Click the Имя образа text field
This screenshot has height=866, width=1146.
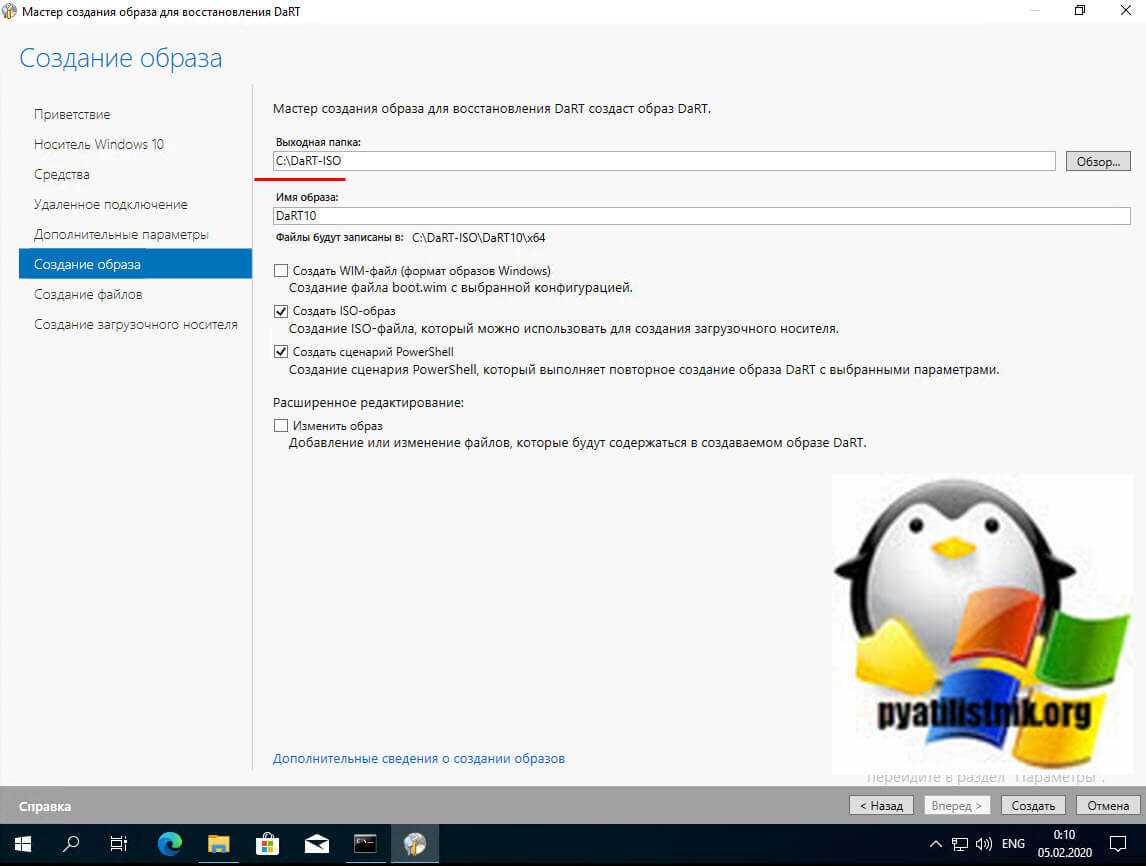700,216
